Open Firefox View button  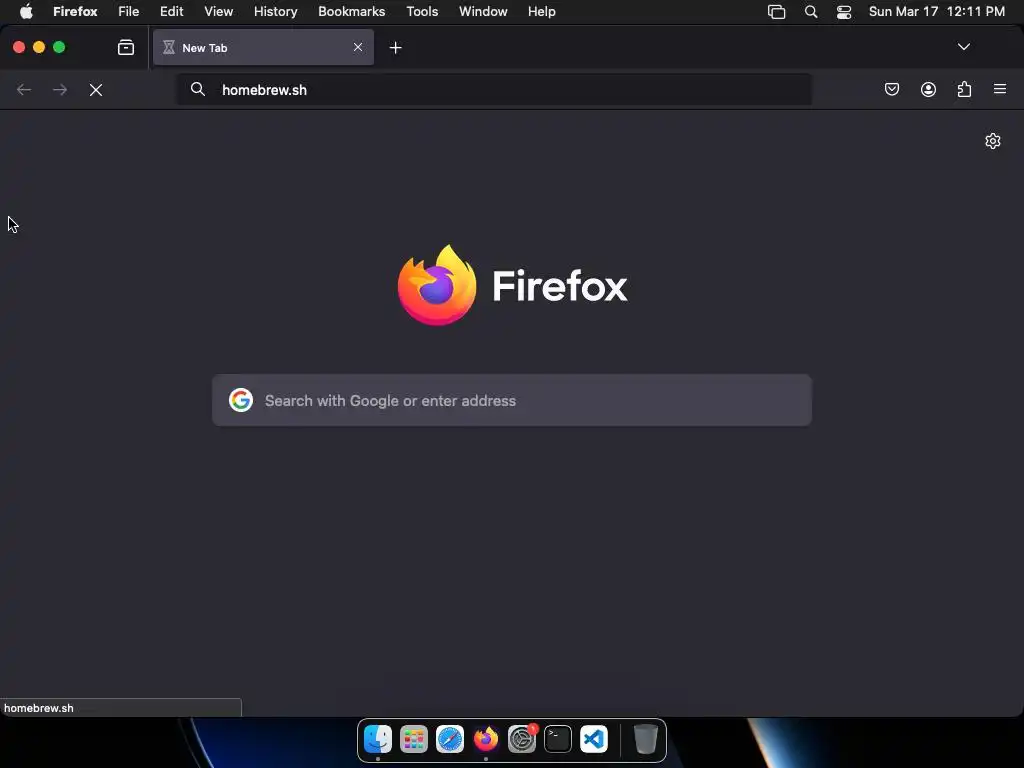[x=126, y=48]
